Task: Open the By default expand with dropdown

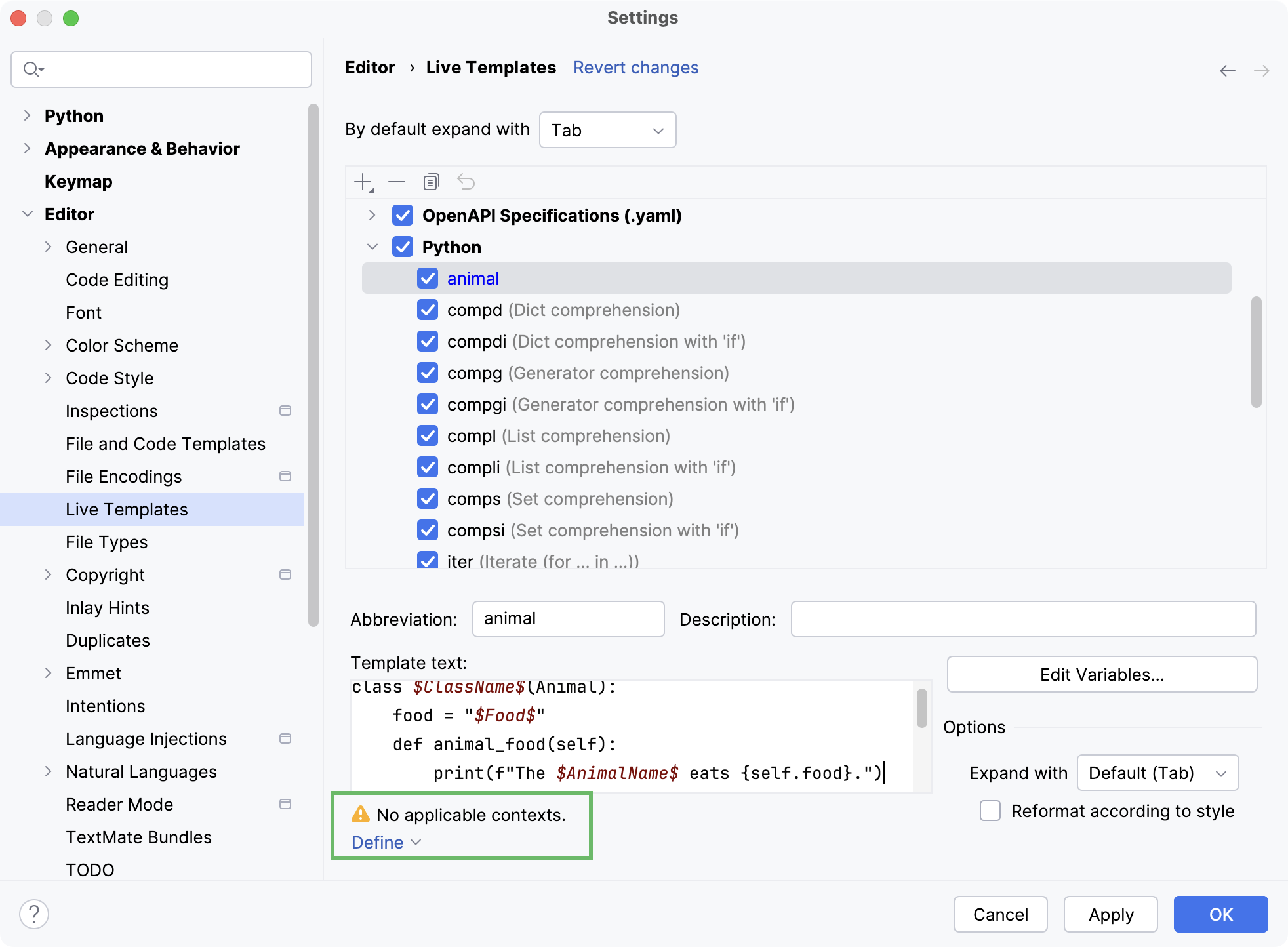Action: 607,130
